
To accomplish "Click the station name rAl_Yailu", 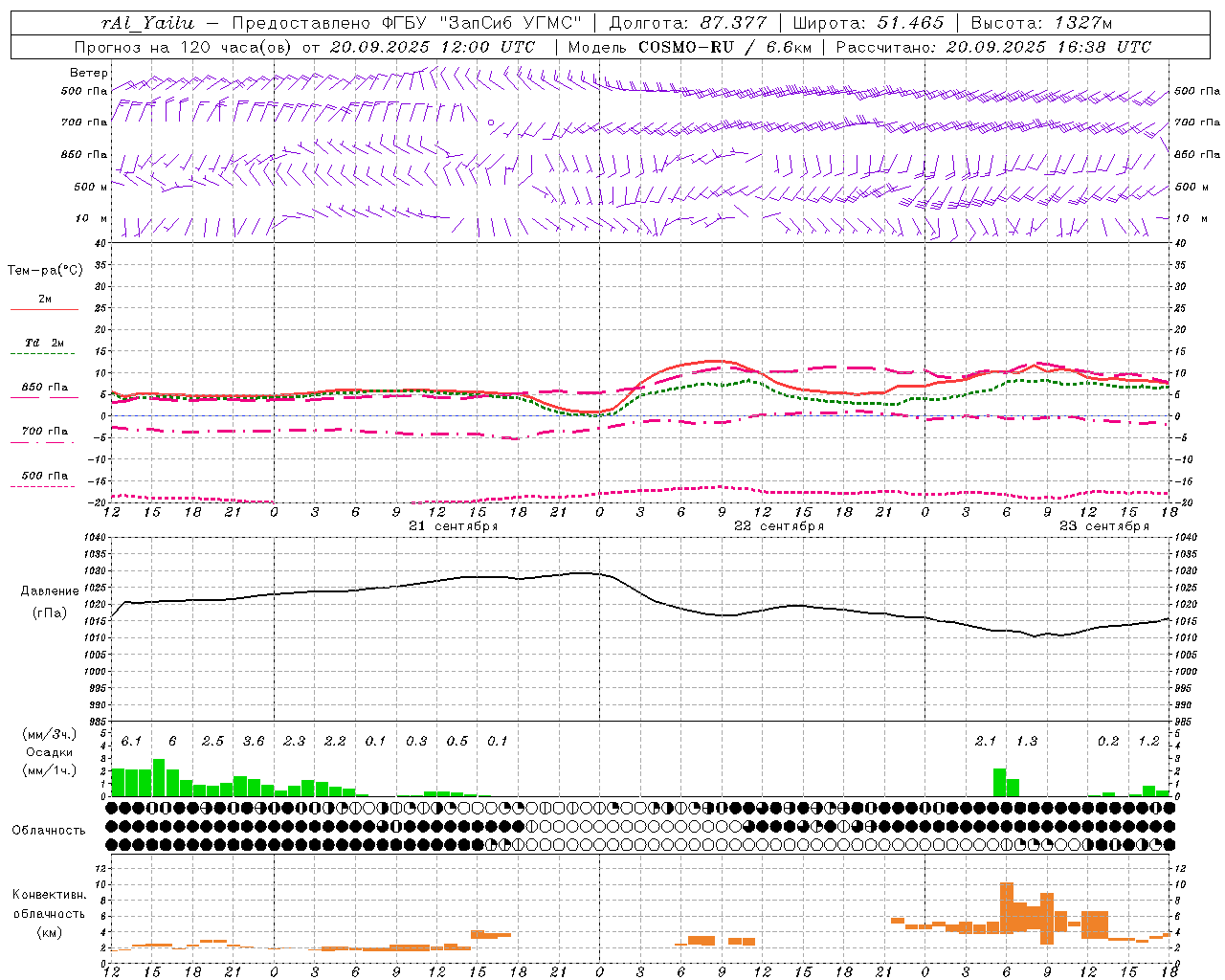I will (147, 23).
